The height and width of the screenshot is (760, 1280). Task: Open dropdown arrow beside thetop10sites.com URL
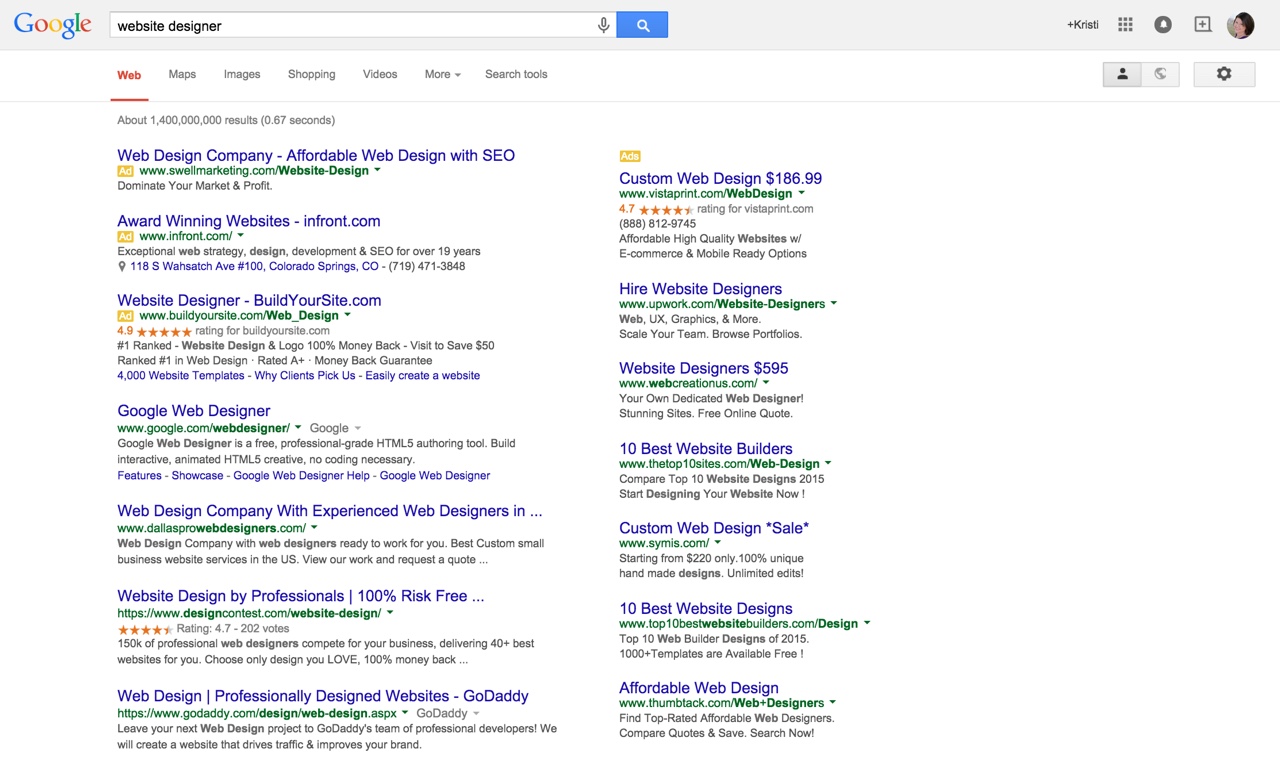pyautogui.click(x=827, y=464)
